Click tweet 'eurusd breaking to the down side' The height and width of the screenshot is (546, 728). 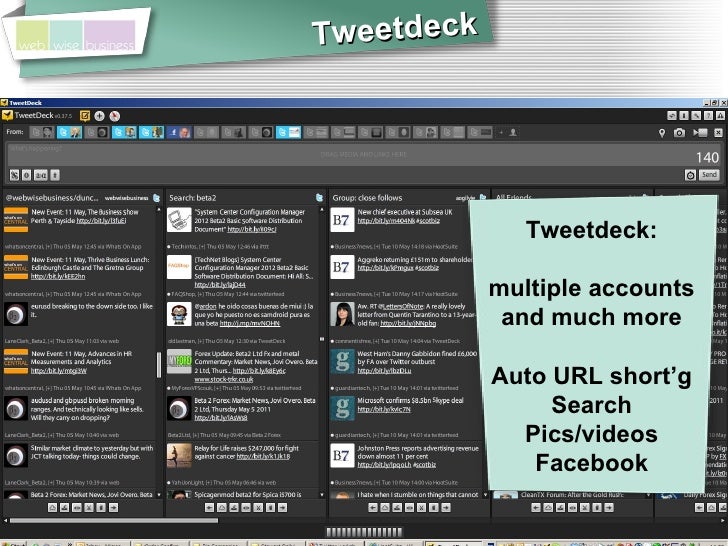pyautogui.click(x=91, y=310)
